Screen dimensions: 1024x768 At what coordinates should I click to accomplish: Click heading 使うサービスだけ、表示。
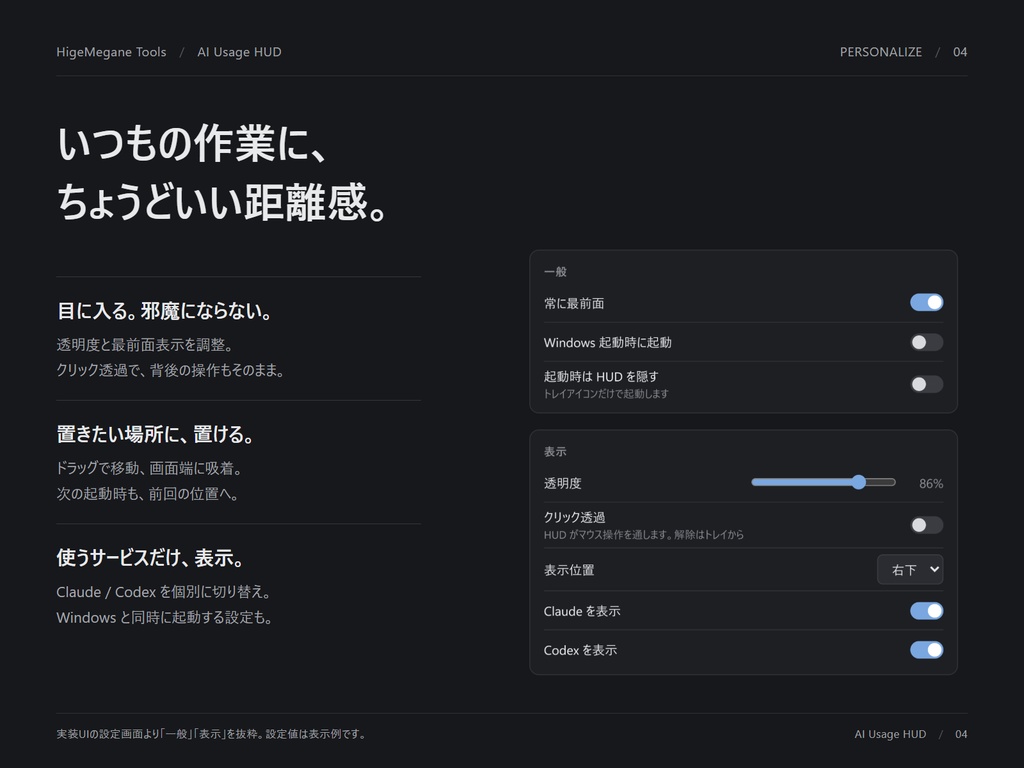click(x=151, y=558)
